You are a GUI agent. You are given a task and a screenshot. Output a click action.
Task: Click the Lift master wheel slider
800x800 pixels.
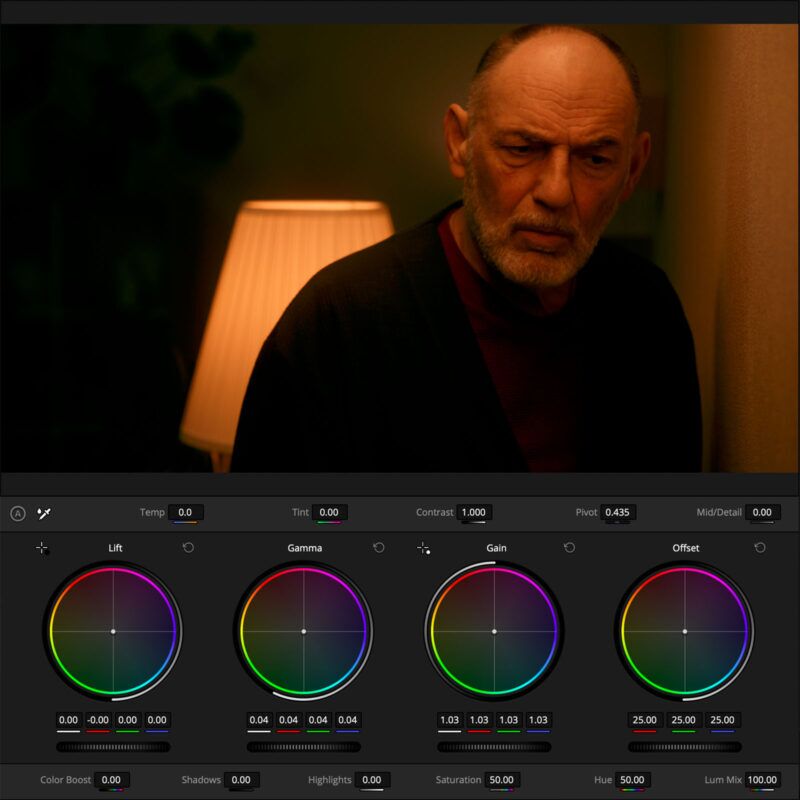113,747
